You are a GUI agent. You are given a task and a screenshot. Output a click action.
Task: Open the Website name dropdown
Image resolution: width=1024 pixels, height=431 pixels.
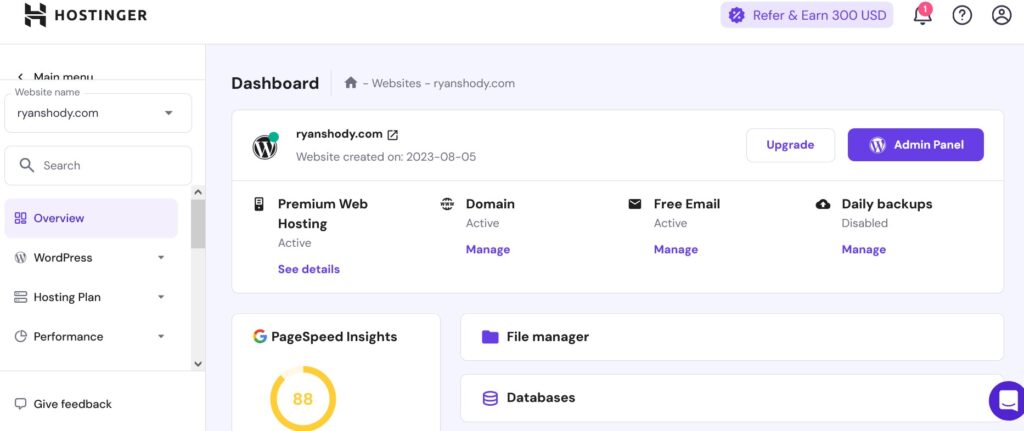98,113
